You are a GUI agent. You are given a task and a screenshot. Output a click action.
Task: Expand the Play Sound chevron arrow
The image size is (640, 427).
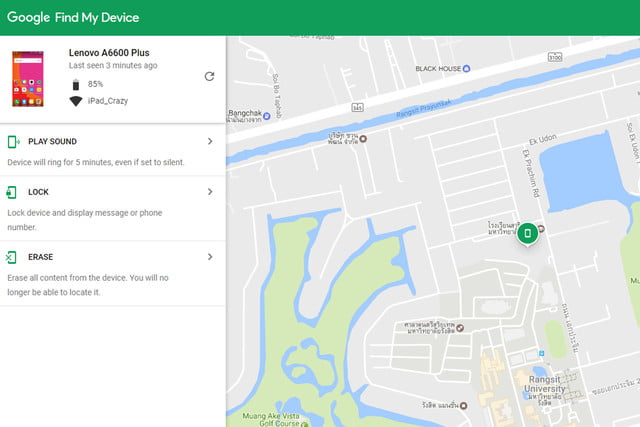pyautogui.click(x=210, y=142)
